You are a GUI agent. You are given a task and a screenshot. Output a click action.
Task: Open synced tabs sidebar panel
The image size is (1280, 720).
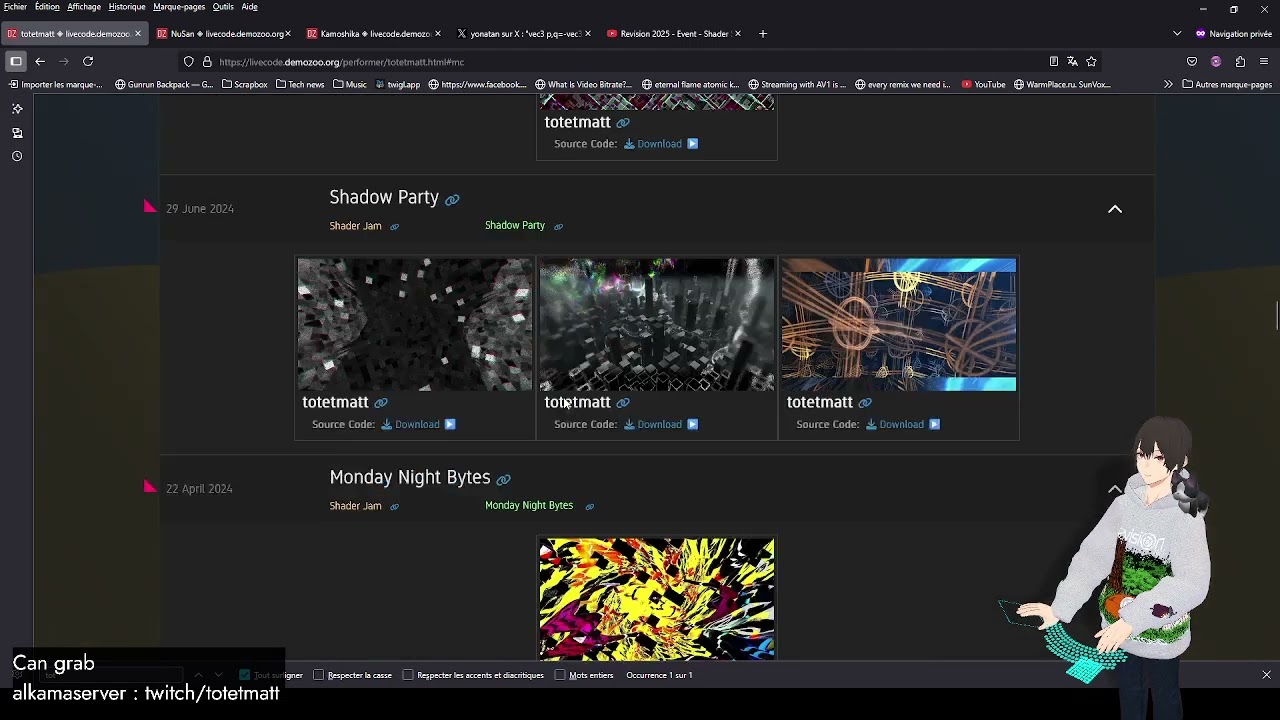[x=17, y=132]
